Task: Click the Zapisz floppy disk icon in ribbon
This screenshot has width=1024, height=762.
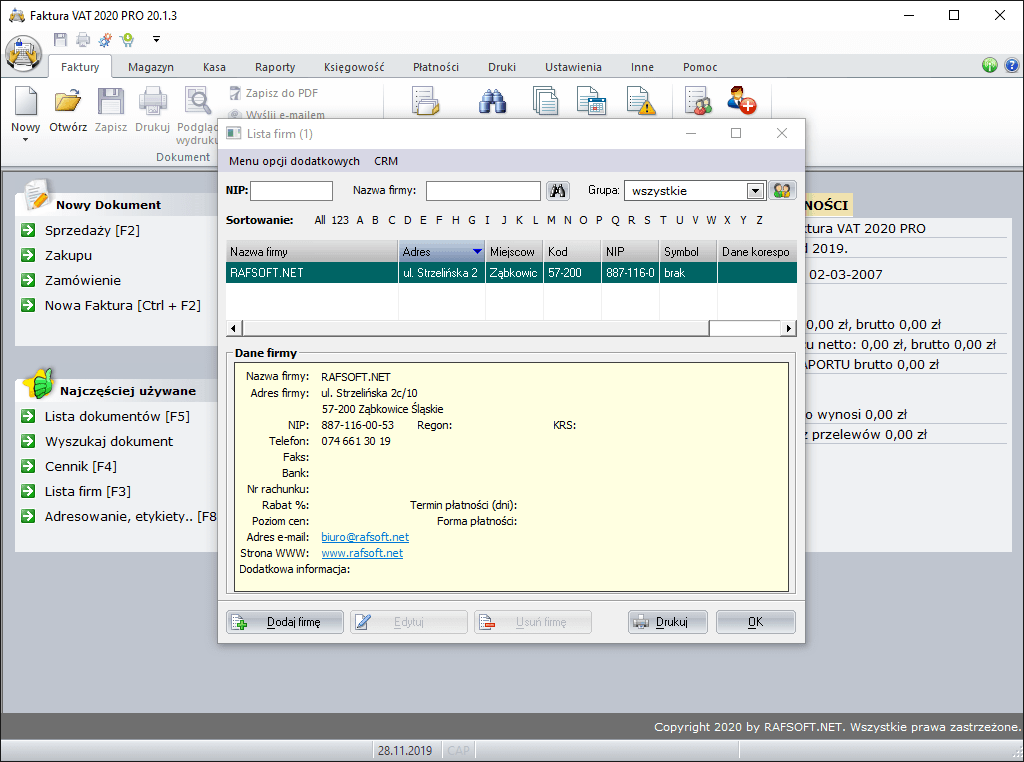Action: 111,102
